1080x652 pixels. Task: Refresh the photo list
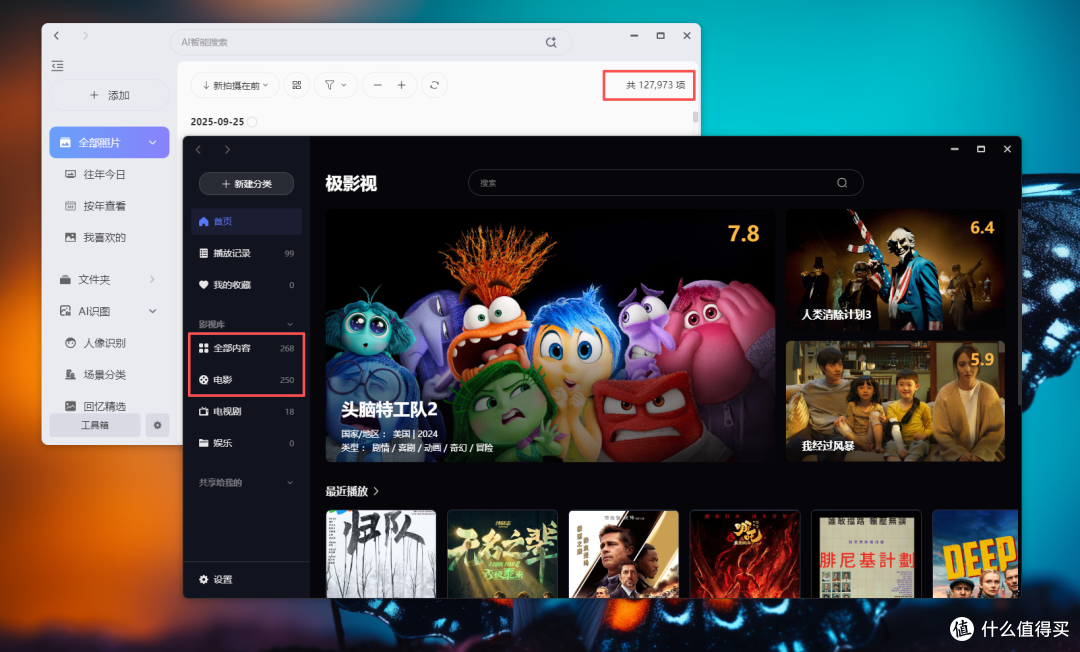(434, 85)
